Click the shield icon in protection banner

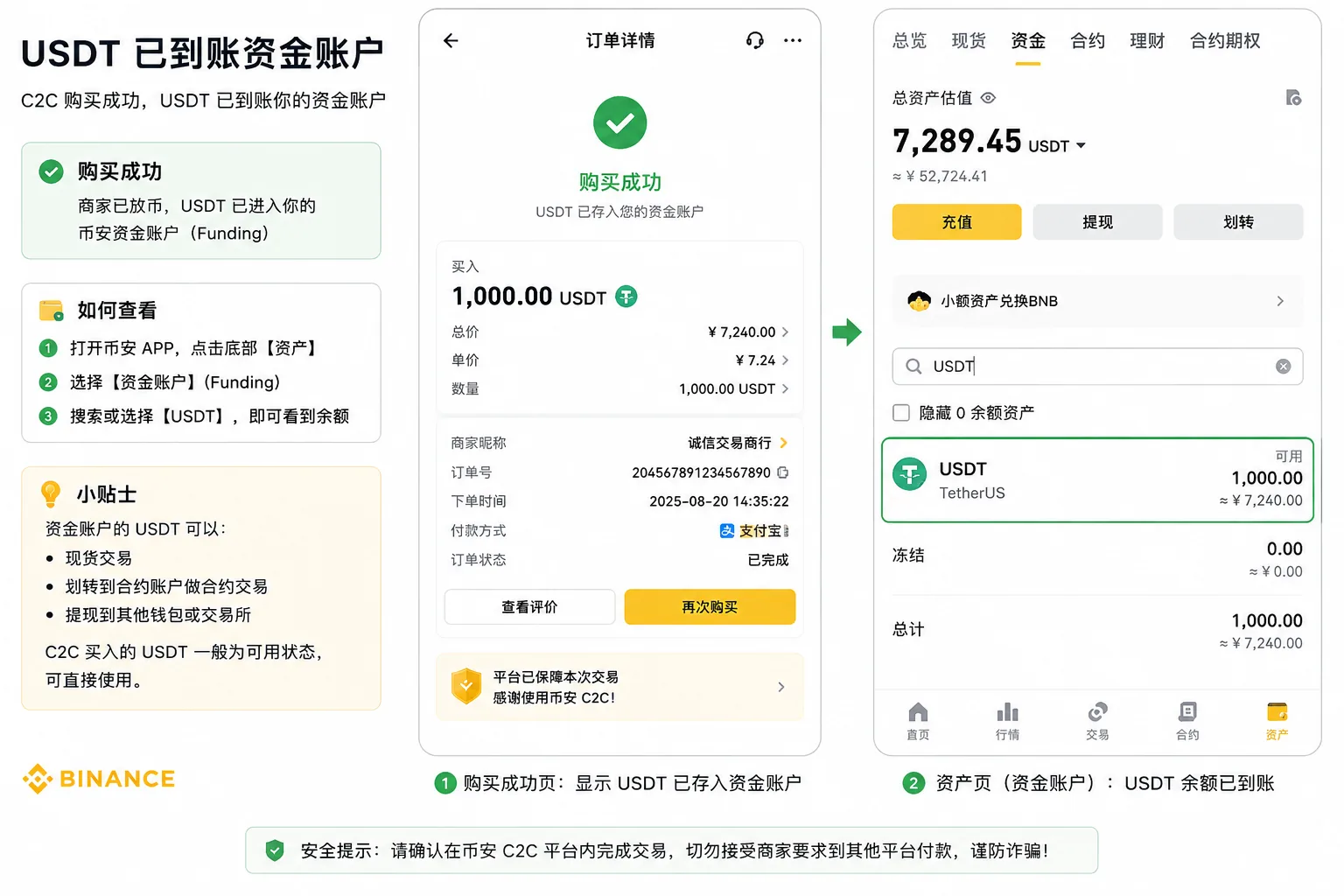pyautogui.click(x=466, y=686)
